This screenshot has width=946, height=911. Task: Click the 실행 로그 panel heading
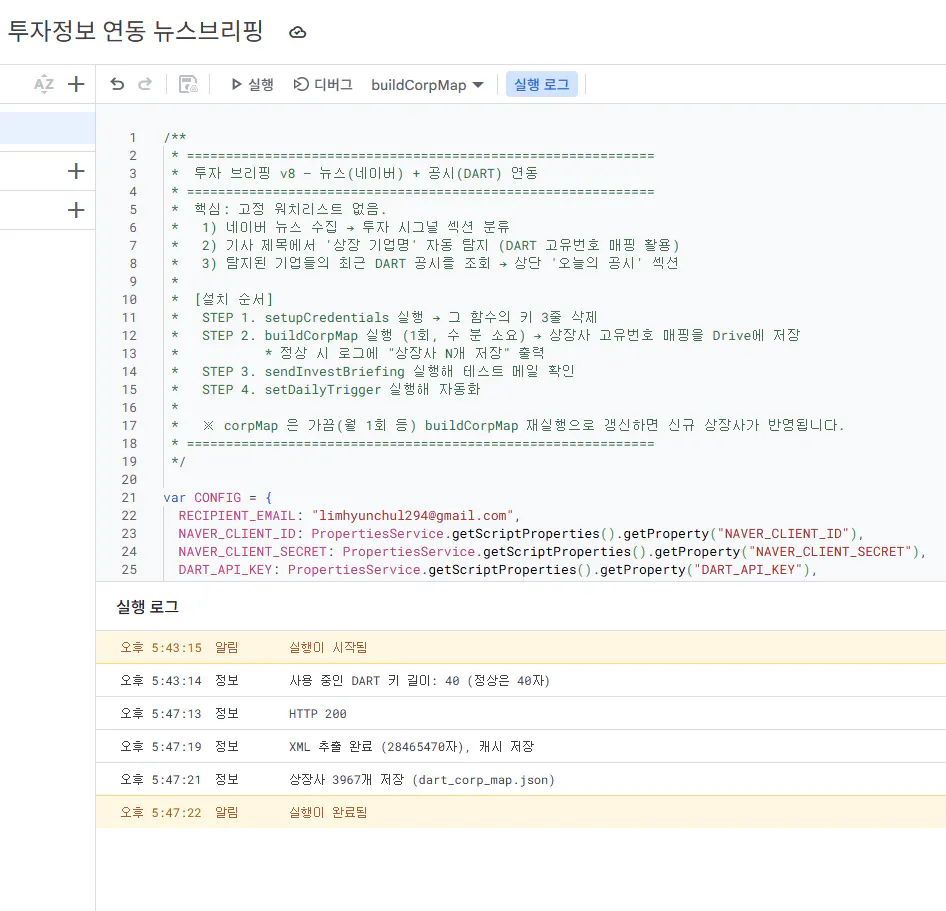[147, 607]
